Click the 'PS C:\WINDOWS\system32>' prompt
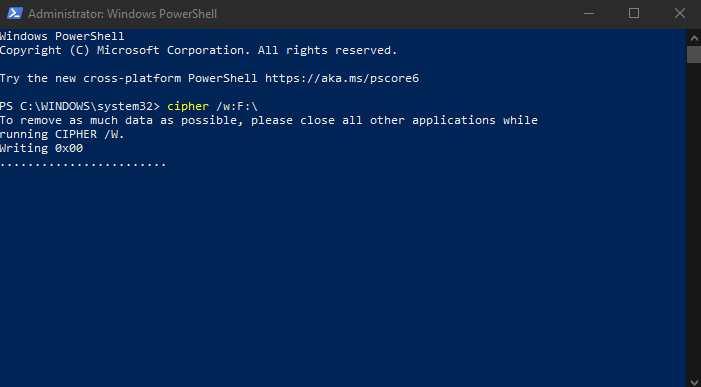 click(x=80, y=106)
